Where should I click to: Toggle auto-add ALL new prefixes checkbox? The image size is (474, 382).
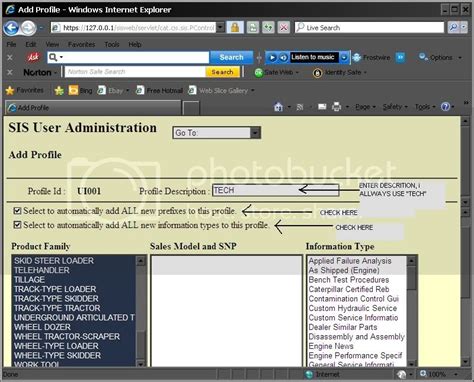(x=17, y=211)
